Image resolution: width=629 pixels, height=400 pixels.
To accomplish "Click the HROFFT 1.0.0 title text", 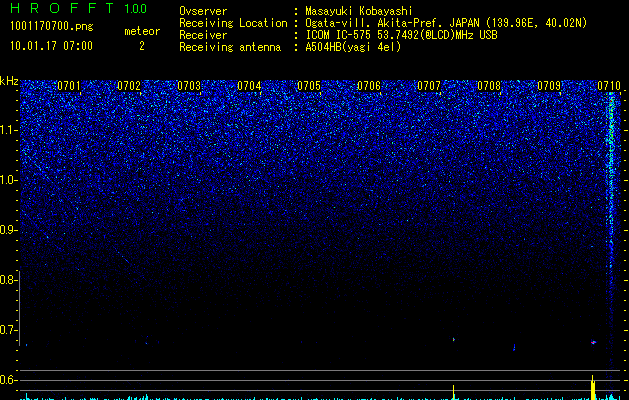I will 79,8.
